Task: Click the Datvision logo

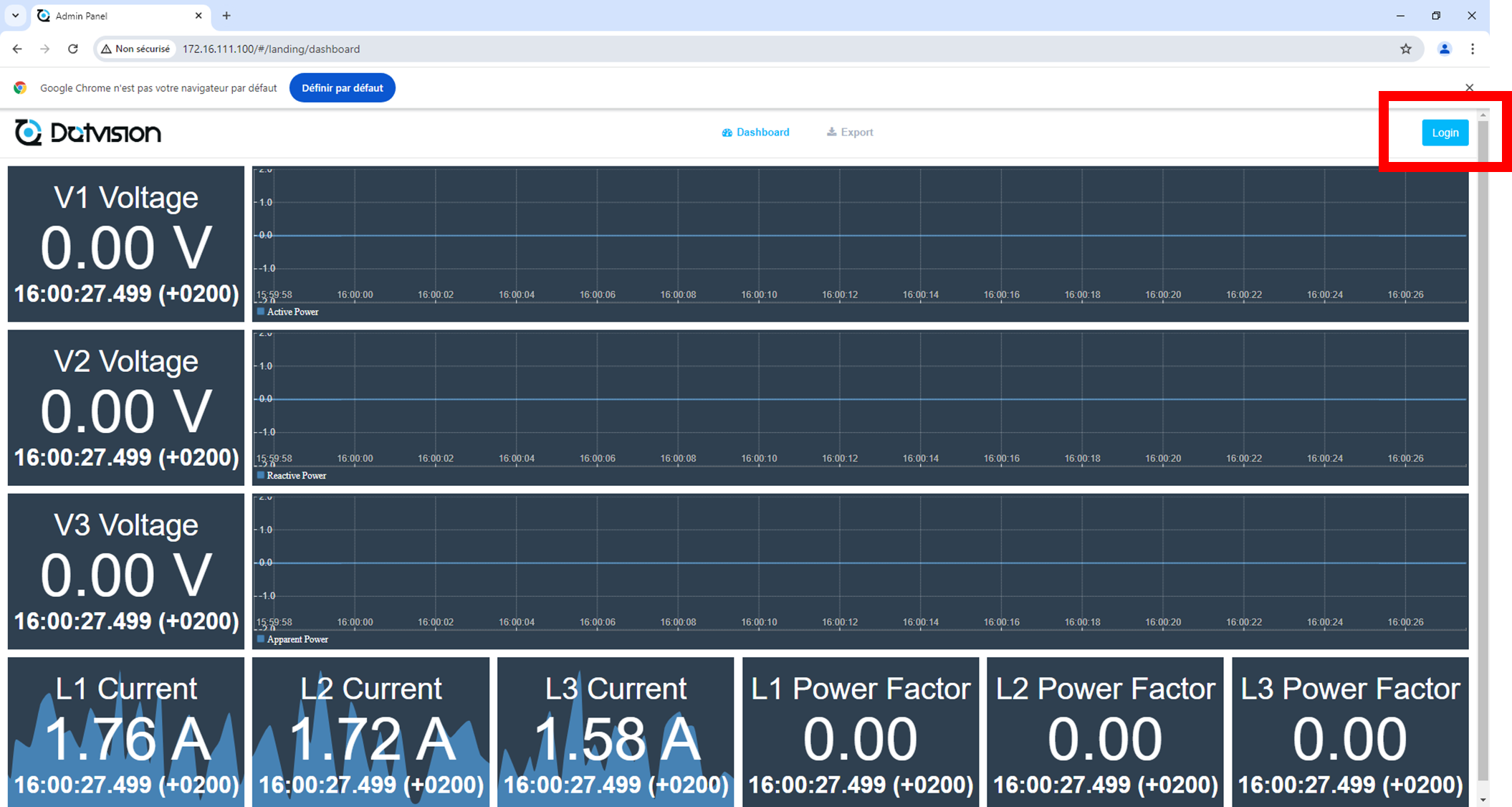Action: click(x=87, y=133)
